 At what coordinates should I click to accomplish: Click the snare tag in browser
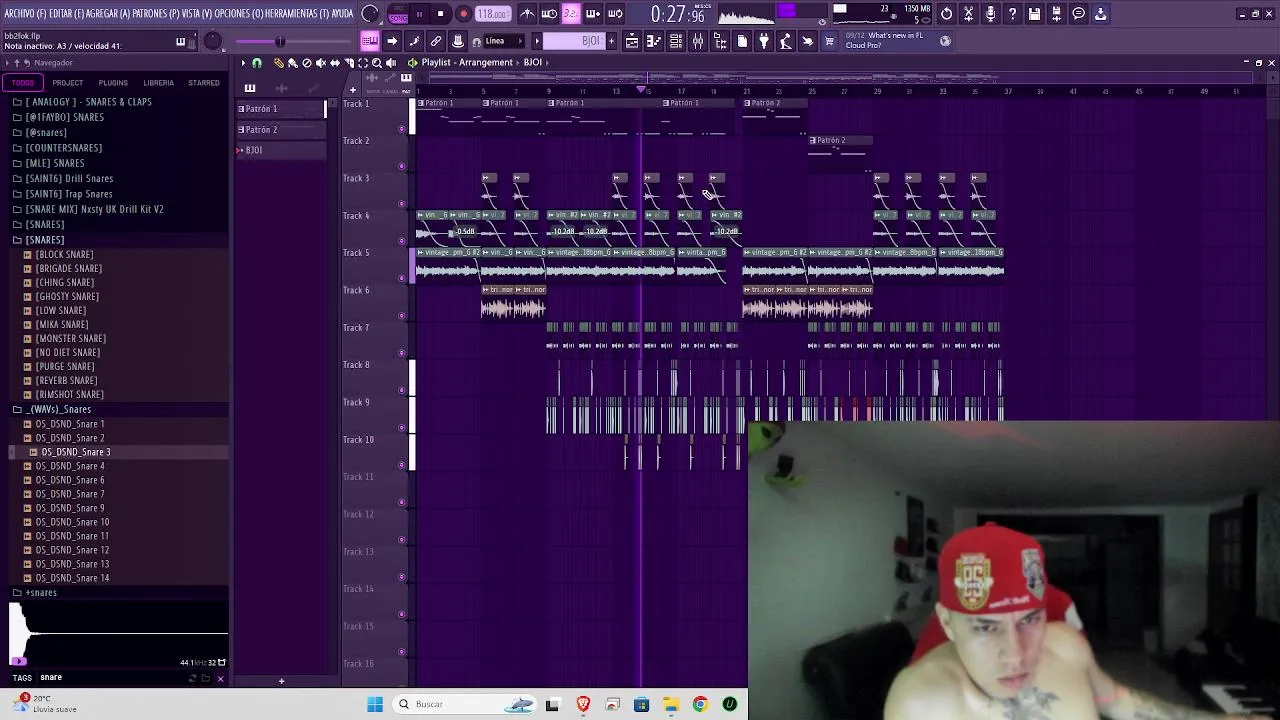click(x=51, y=678)
